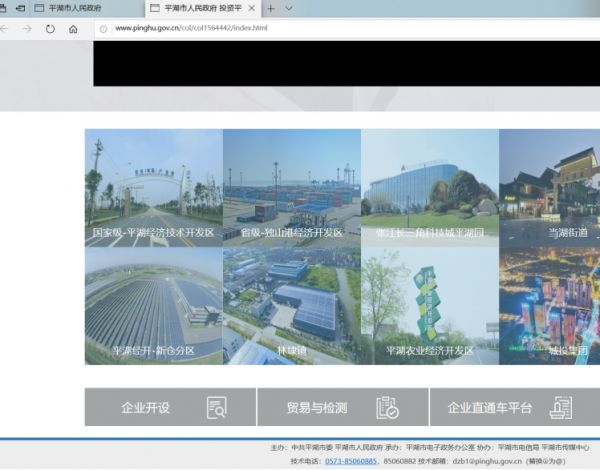Open 平湖农业经济开发区 thumbnail
Viewport: 600px width, 470px height.
pos(429,305)
